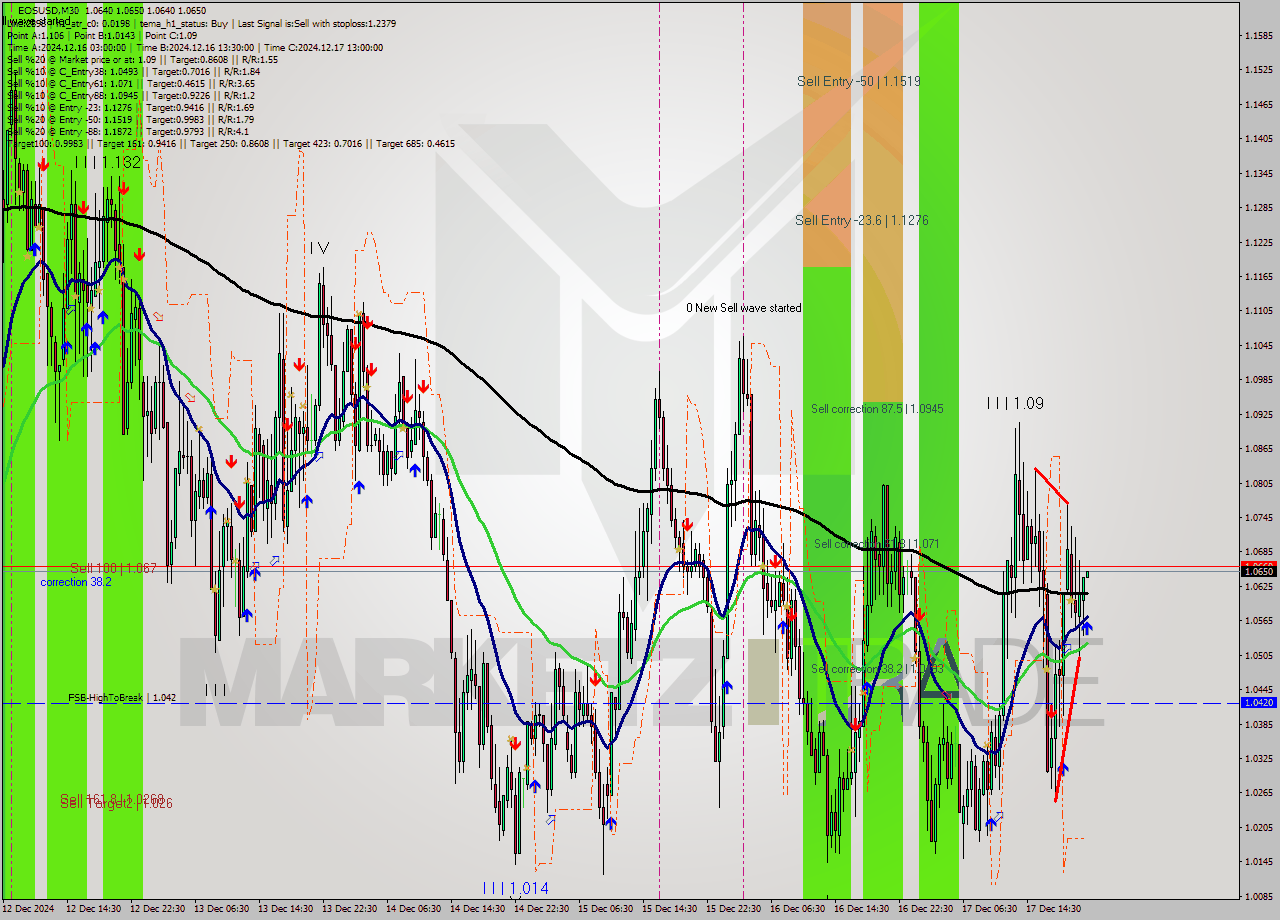The width and height of the screenshot is (1280, 920).
Task: Click the 'Point A:1.106' info text
Action: (x=34, y=35)
